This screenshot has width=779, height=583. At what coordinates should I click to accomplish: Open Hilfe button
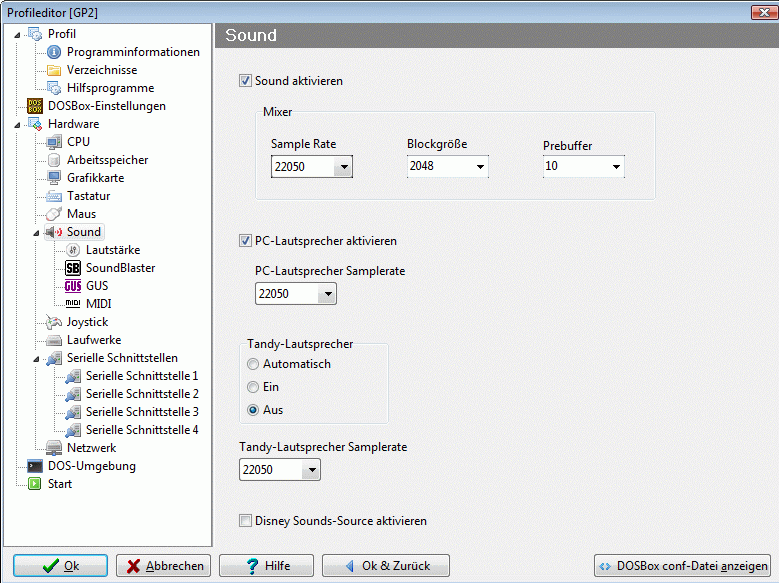(266, 566)
